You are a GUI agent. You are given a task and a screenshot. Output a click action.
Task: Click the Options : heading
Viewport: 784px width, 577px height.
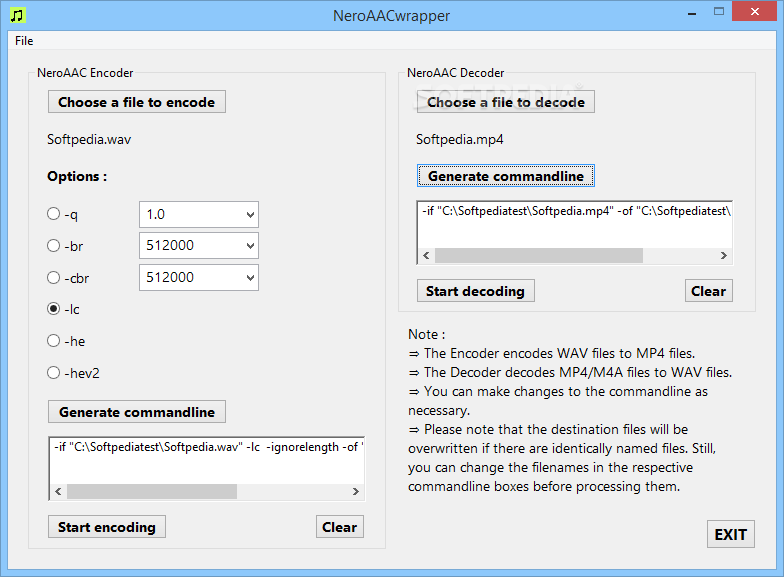pyautogui.click(x=77, y=176)
